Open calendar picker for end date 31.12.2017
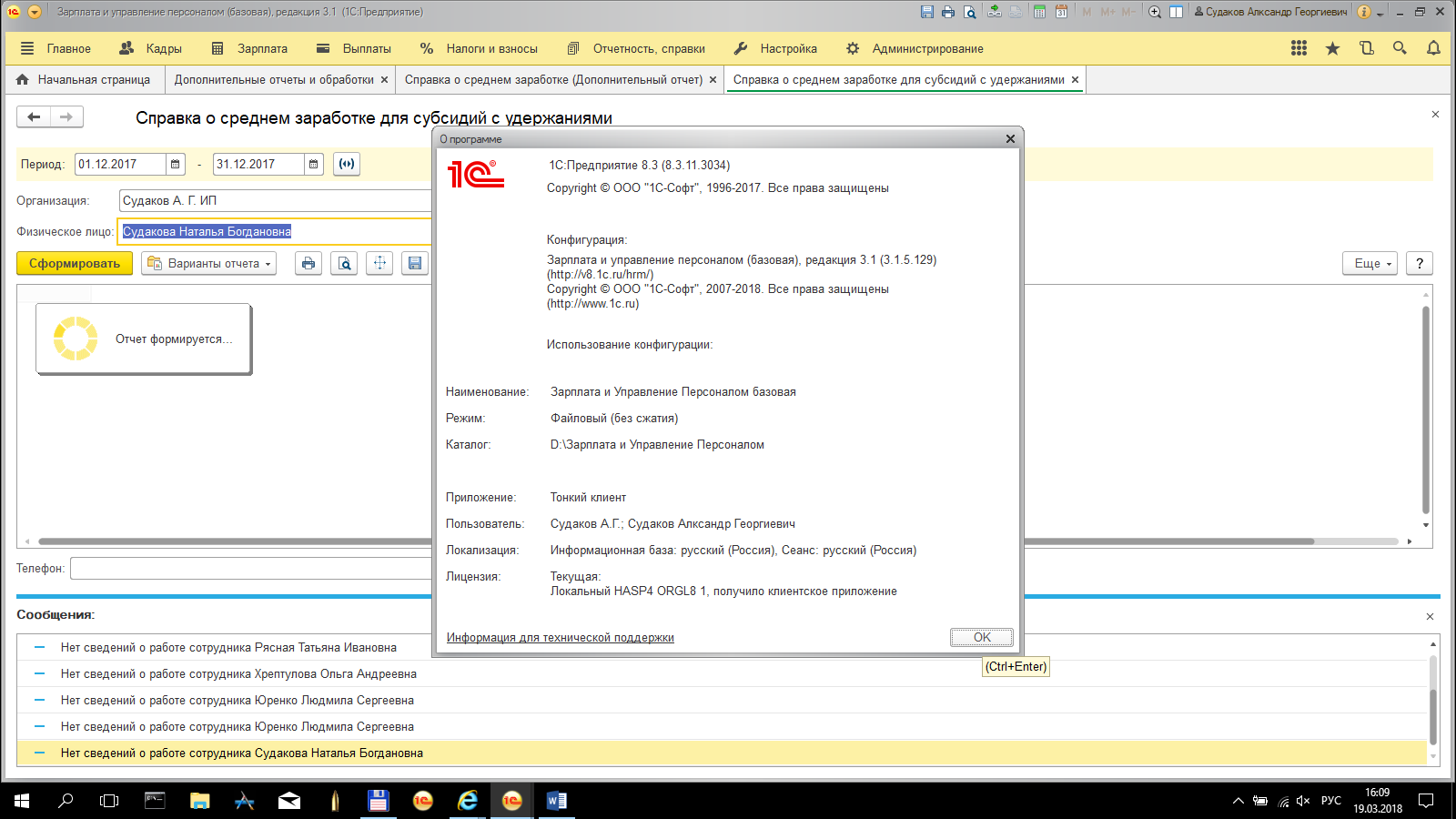This screenshot has height=819, width=1456. (x=314, y=165)
